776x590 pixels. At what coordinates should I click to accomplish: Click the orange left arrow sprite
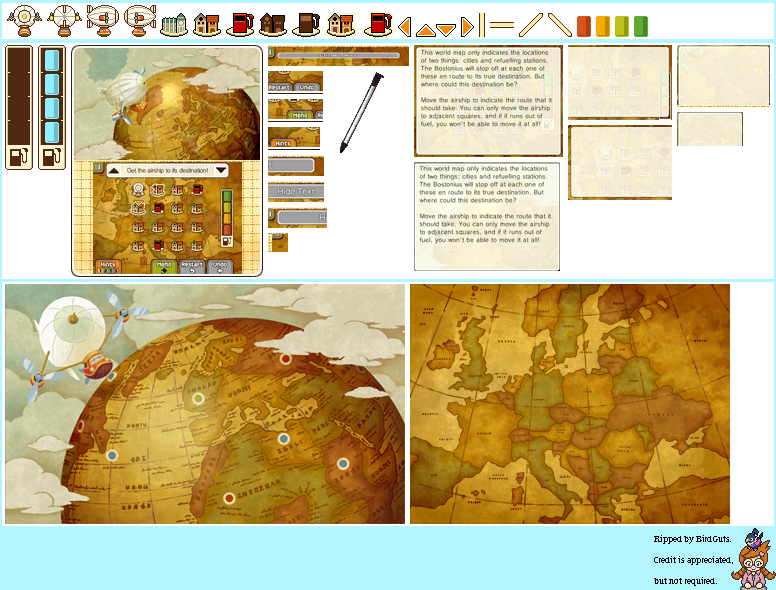[405, 27]
